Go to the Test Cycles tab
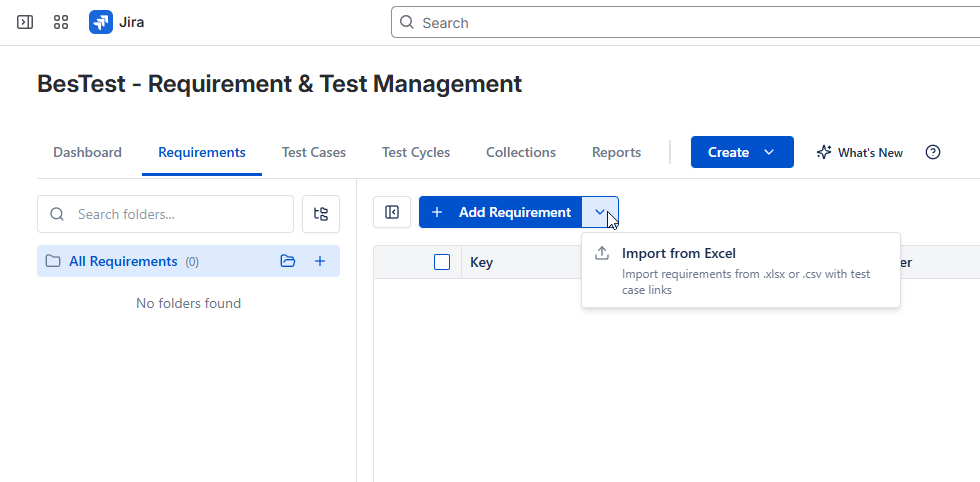 coord(416,152)
